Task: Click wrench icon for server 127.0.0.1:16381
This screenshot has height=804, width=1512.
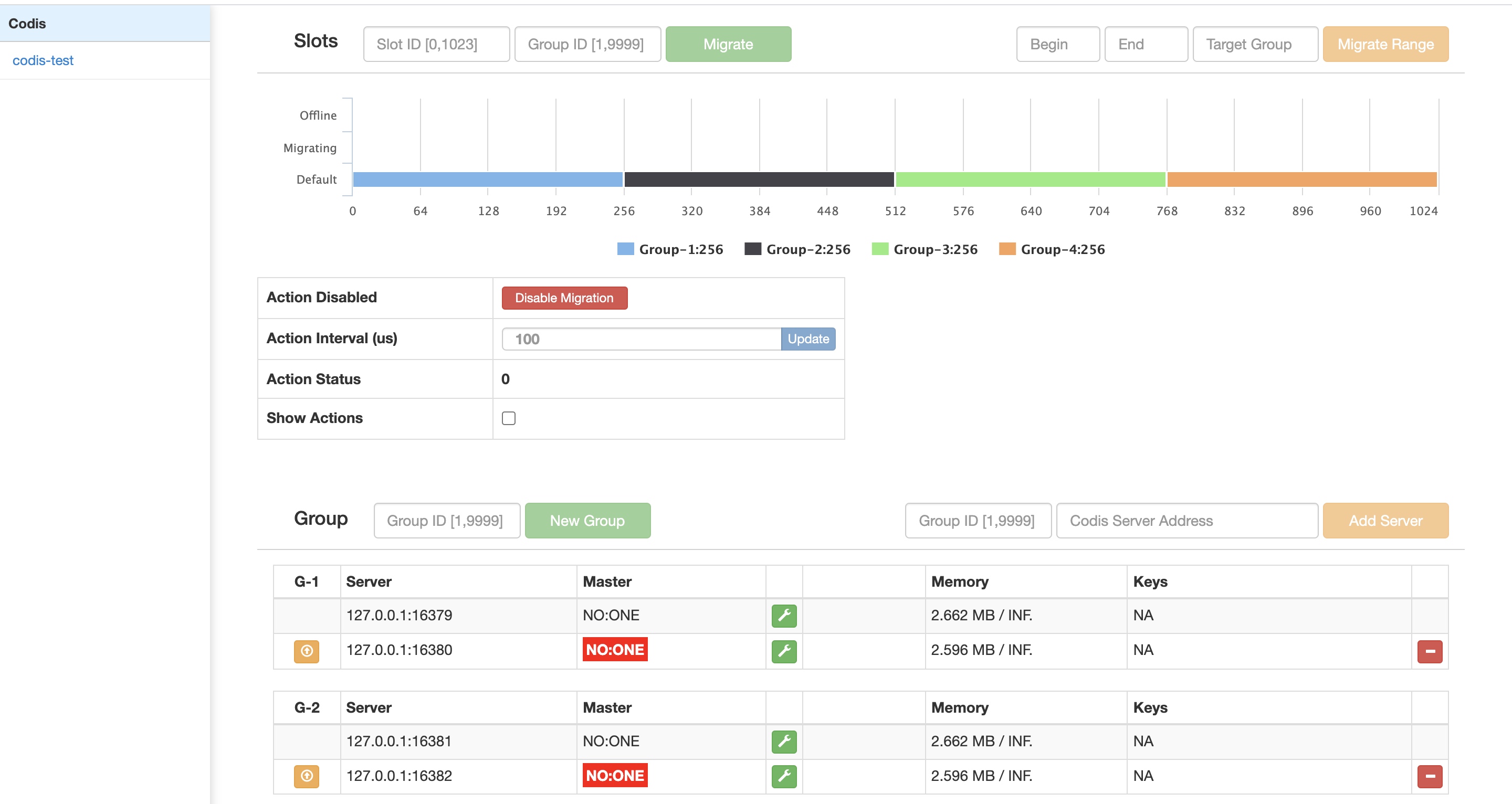Action: [x=784, y=742]
